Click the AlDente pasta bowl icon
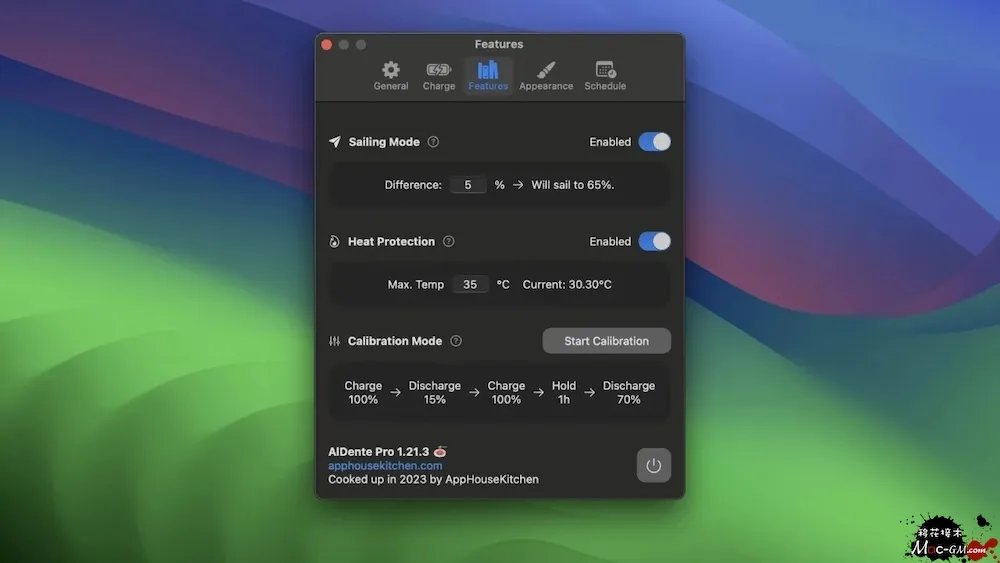The image size is (1000, 563). point(440,451)
